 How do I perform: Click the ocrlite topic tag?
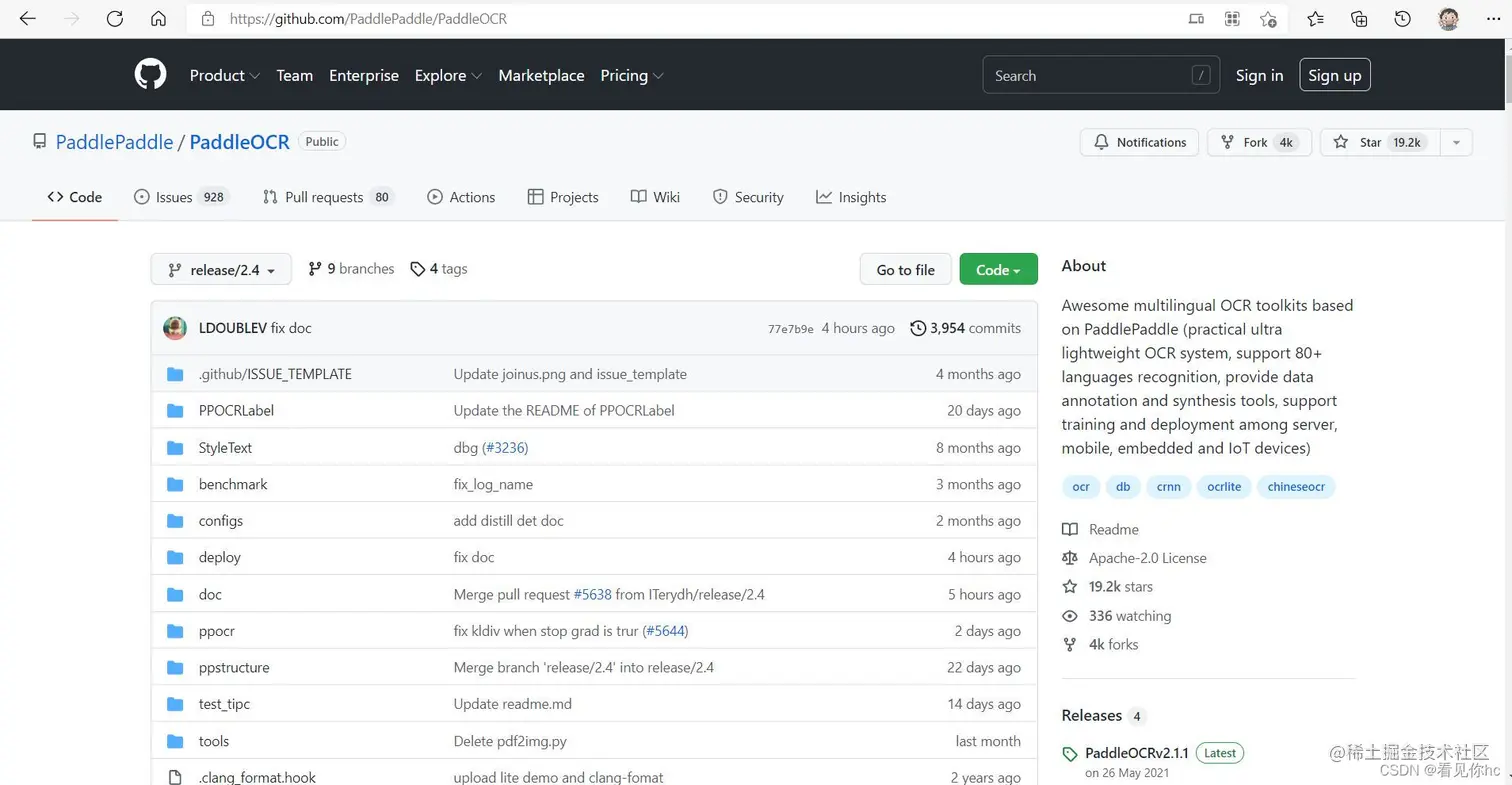tap(1224, 487)
